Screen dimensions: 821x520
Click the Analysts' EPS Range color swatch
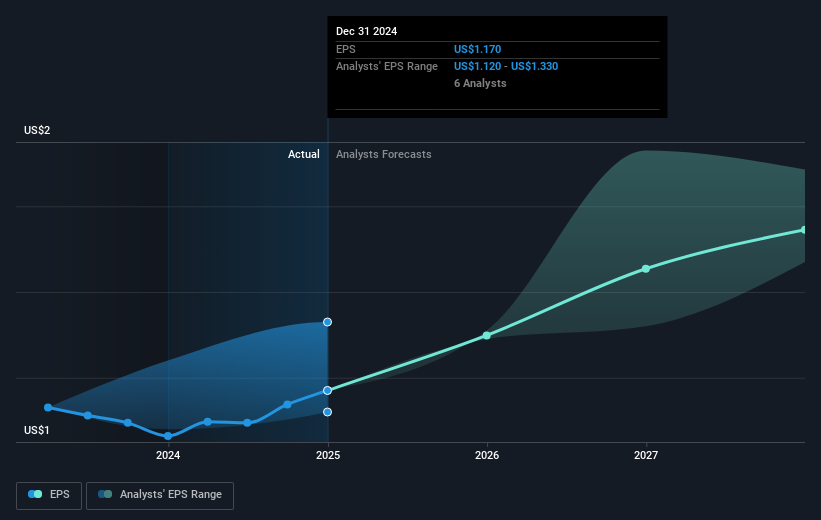(105, 494)
